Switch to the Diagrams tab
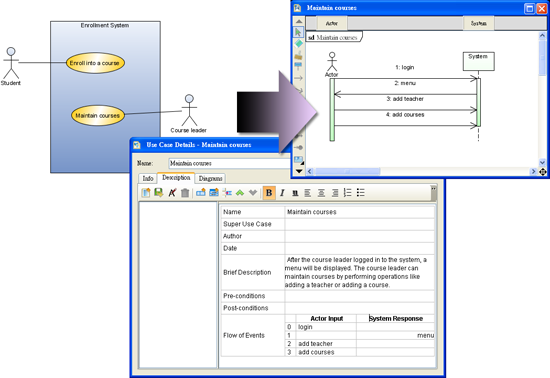550x378 pixels. (210, 178)
